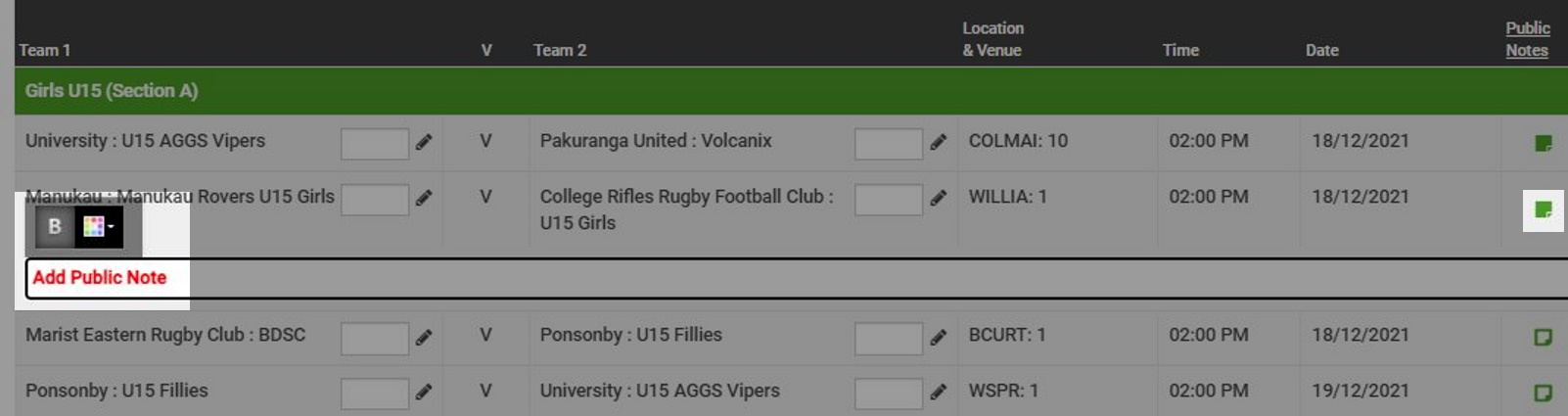
Task: Open note icon for WSPR: 1 match
Action: (x=1544, y=393)
